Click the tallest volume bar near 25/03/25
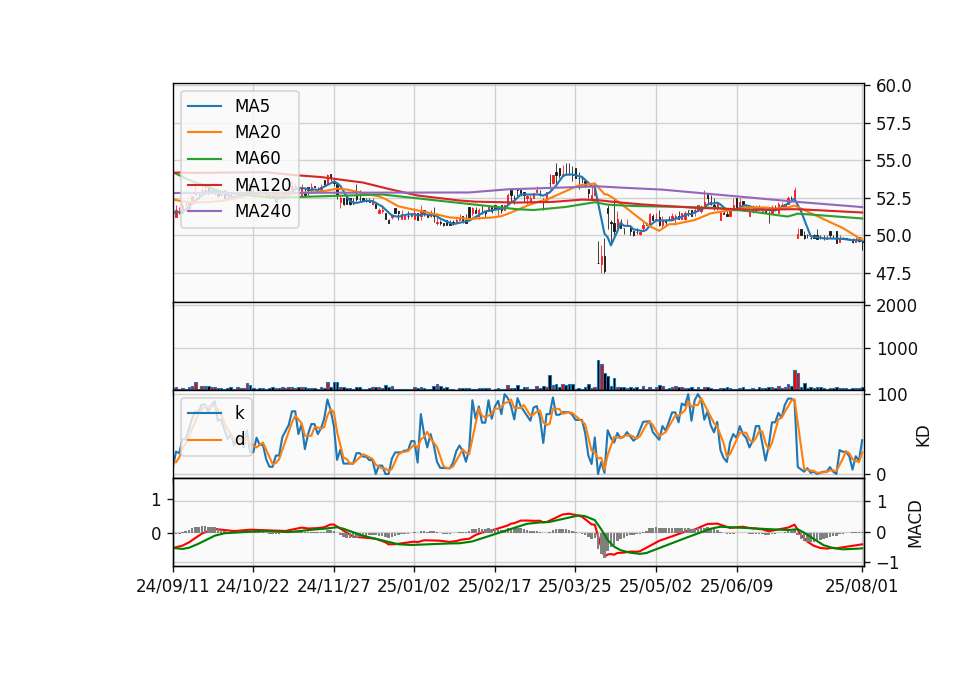This screenshot has height=690, width=960. [x=599, y=375]
